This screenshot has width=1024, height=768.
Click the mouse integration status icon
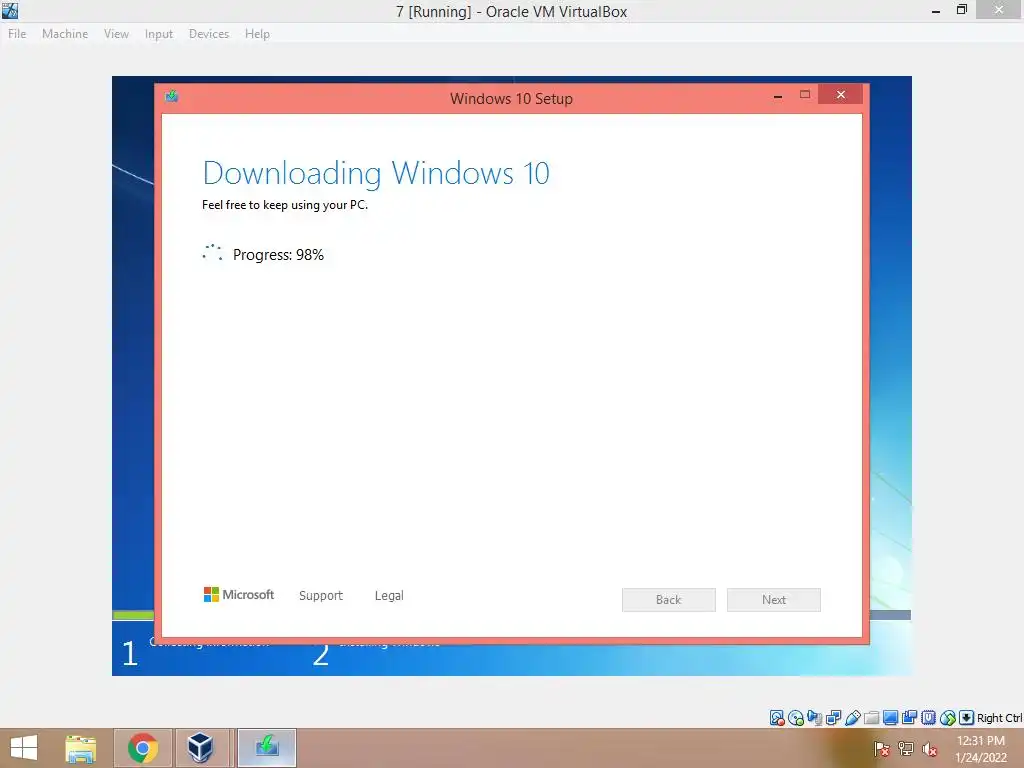(x=948, y=718)
